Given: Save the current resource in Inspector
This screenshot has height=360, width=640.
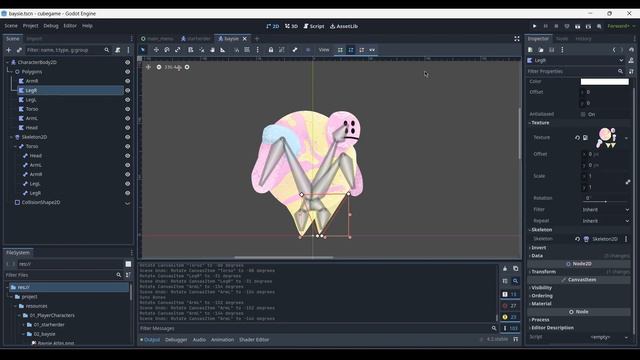Looking at the screenshot, I should 551,50.
